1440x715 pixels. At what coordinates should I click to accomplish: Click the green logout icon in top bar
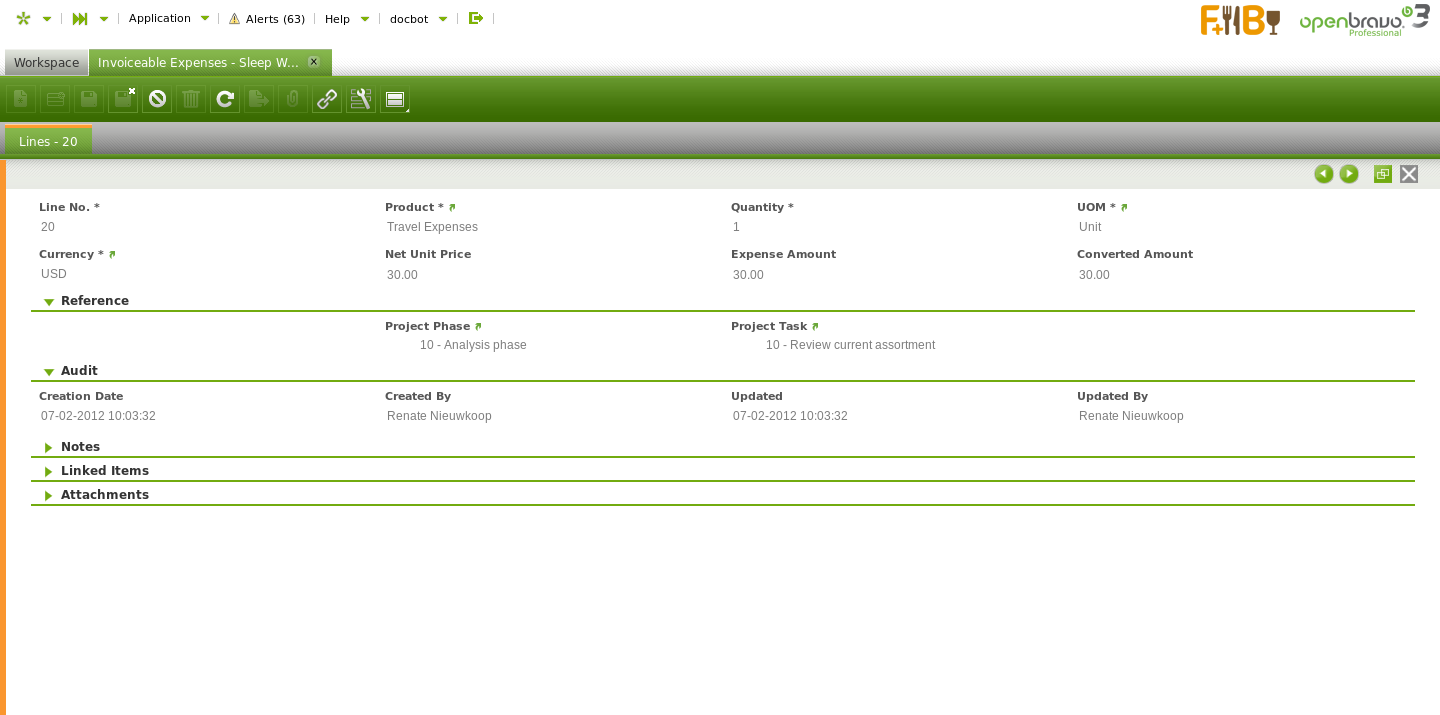[x=476, y=18]
